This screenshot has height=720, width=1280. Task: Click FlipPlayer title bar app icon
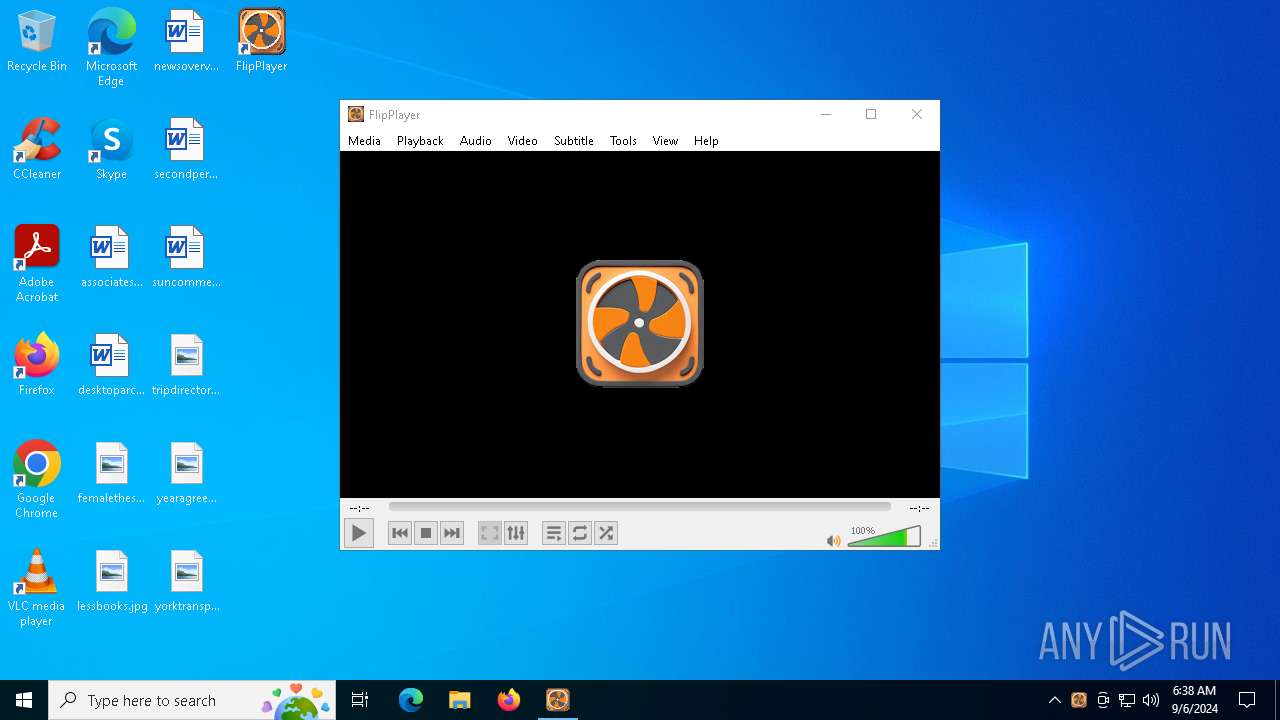click(355, 115)
